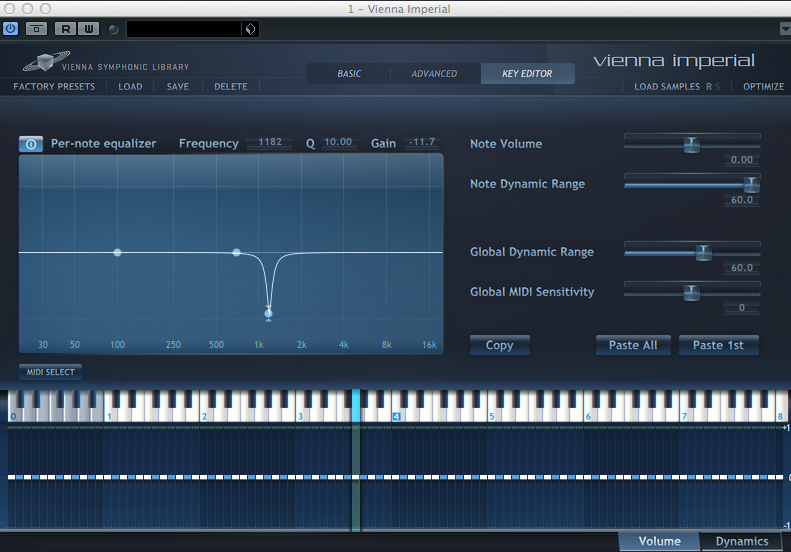Screen dimensions: 791x552
Task: Click the selected note's volume column
Action: pos(356,477)
